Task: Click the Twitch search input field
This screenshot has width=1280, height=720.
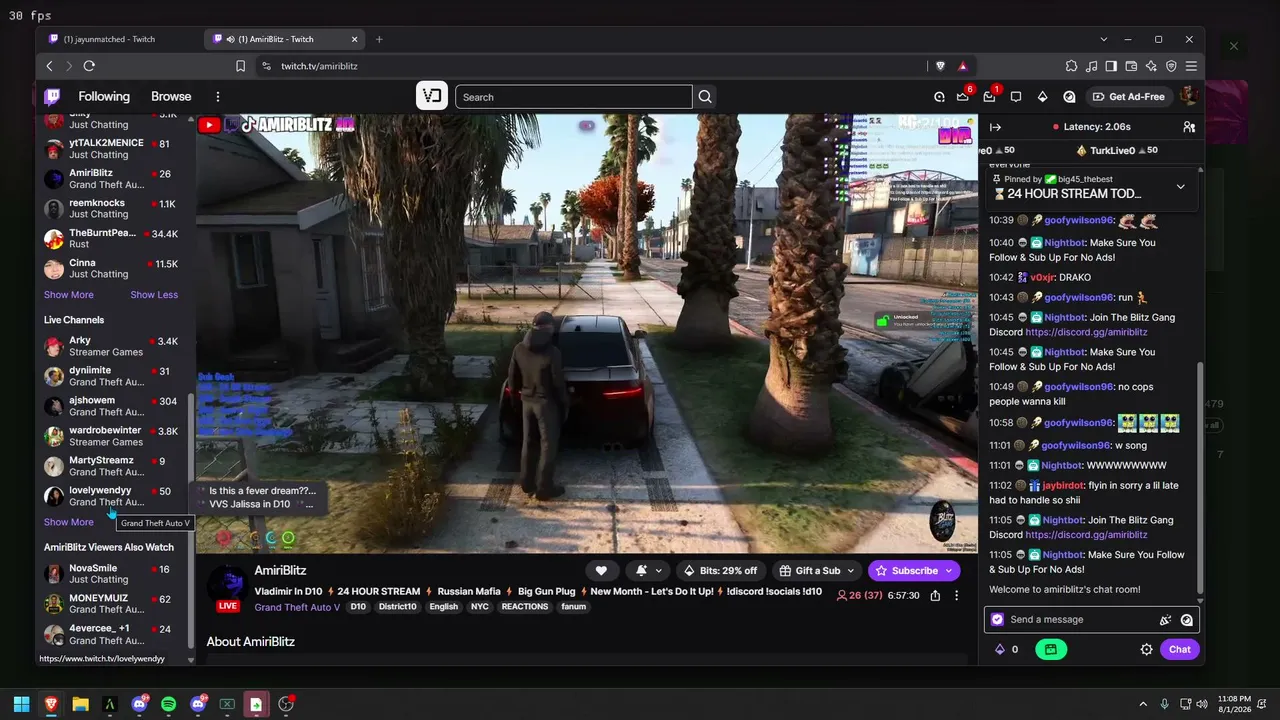Action: point(574,97)
